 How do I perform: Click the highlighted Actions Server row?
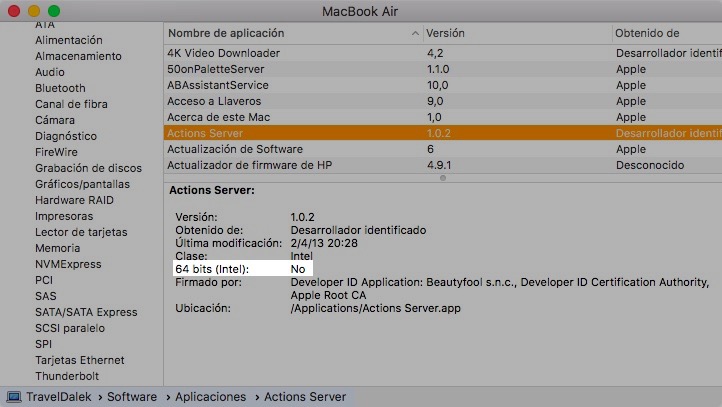pos(443,133)
